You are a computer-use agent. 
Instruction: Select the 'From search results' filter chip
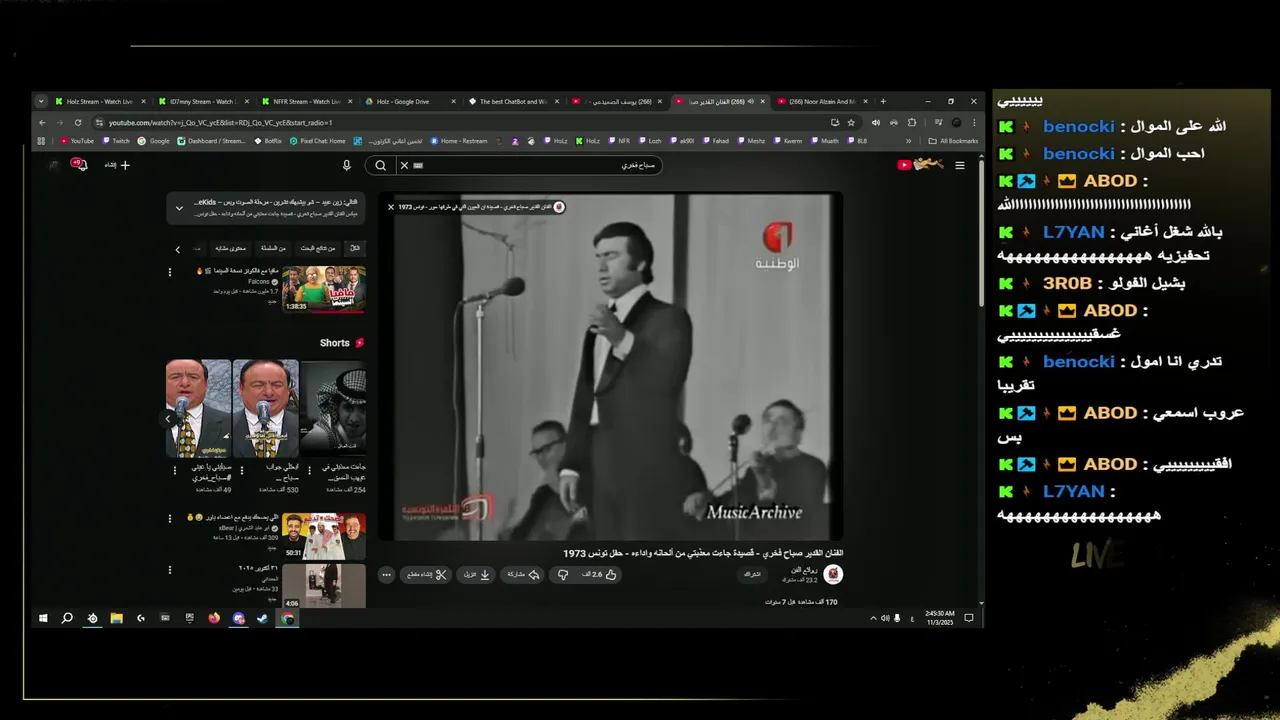click(318, 248)
